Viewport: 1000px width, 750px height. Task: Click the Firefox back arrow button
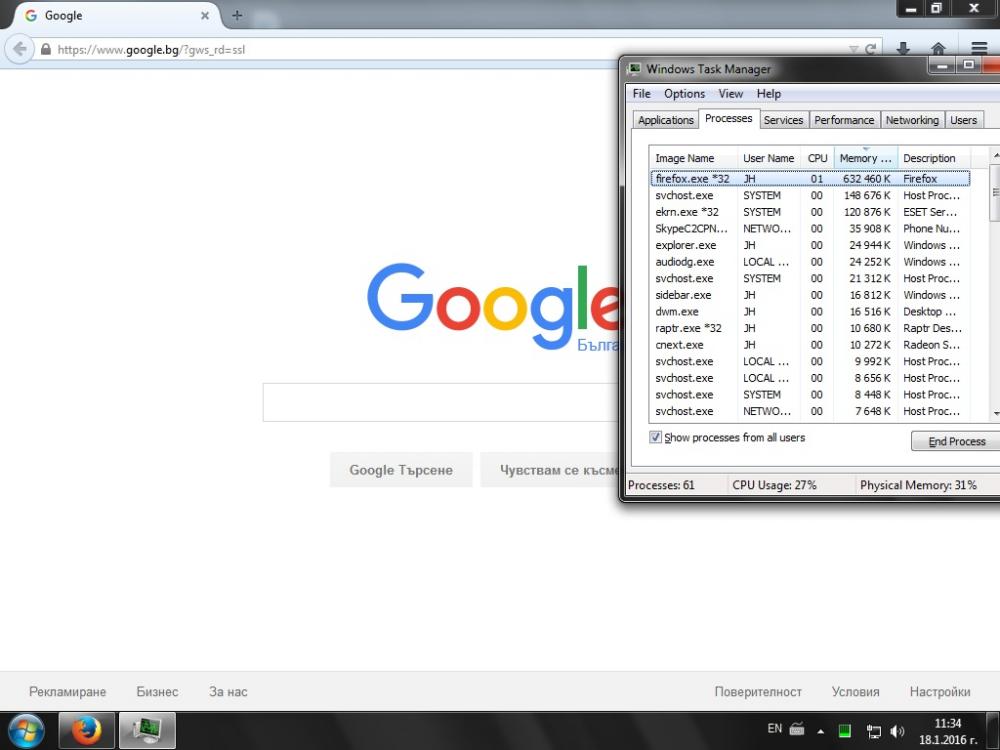[20, 49]
